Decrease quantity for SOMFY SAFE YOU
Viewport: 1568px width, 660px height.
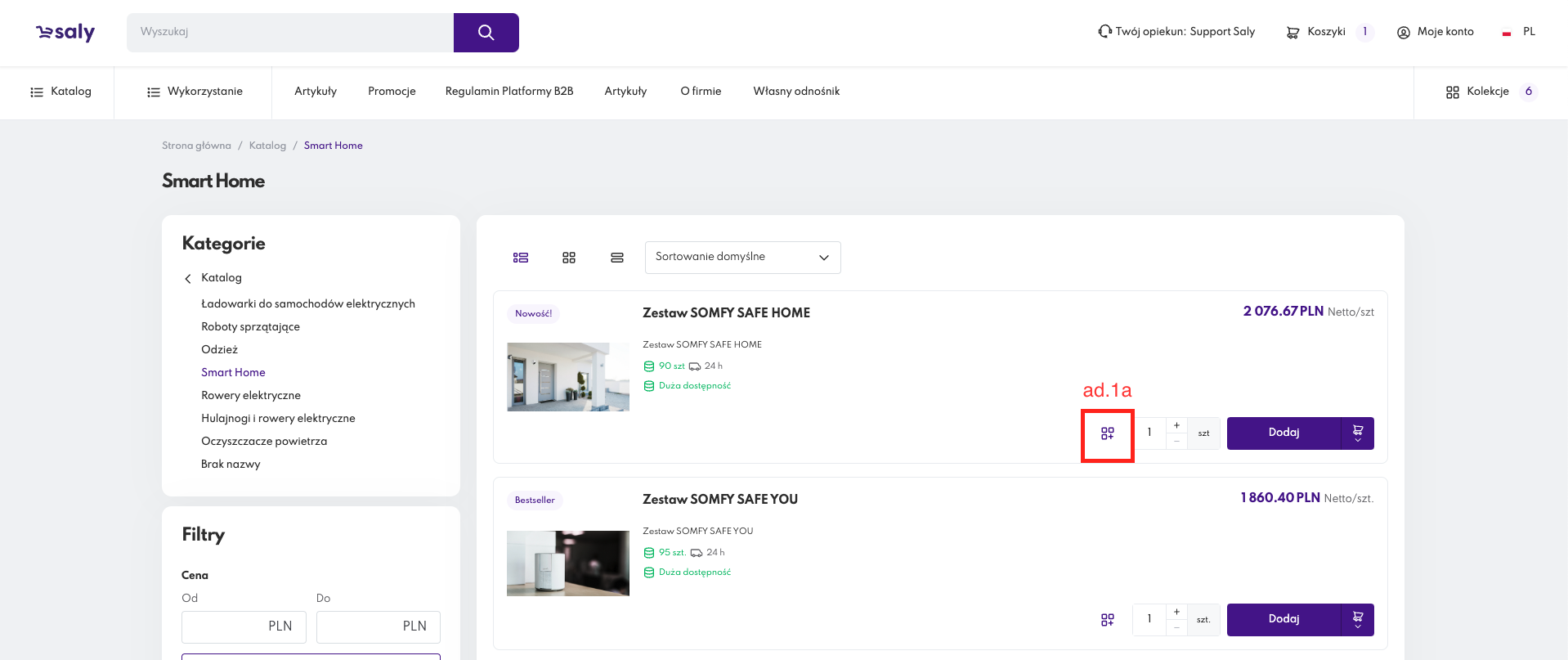1176,628
